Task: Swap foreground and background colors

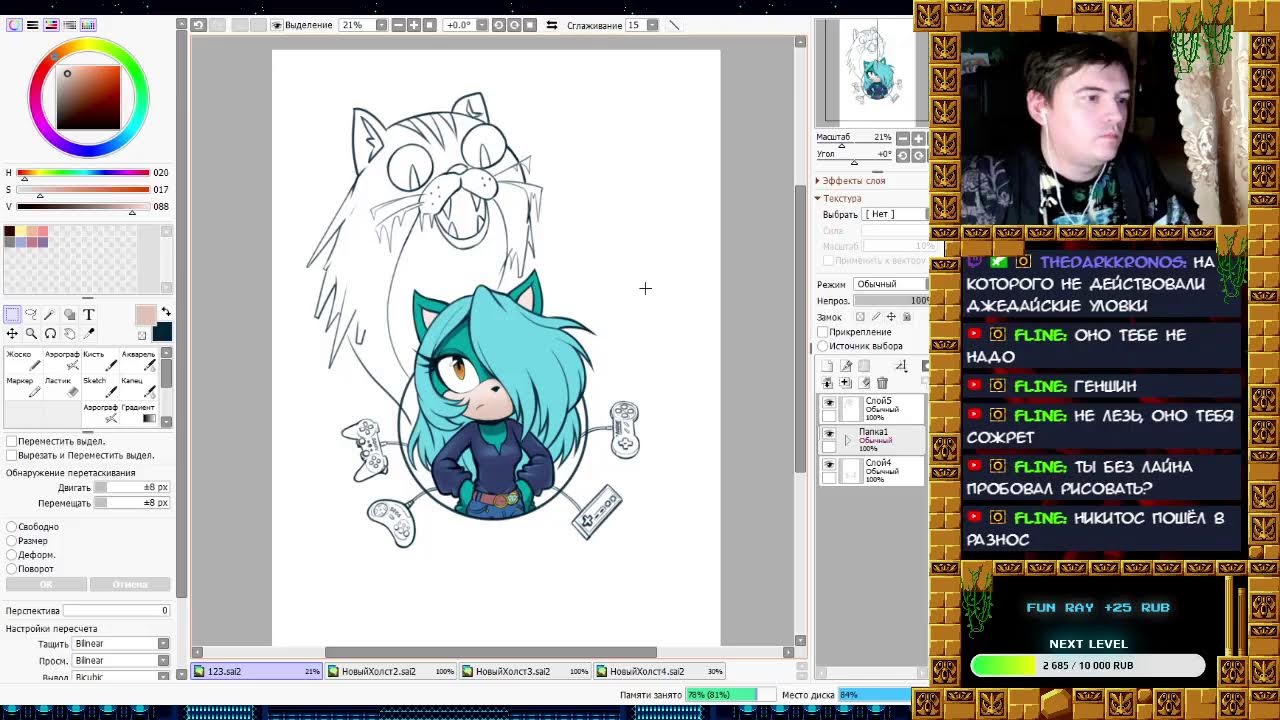Action: pyautogui.click(x=166, y=313)
